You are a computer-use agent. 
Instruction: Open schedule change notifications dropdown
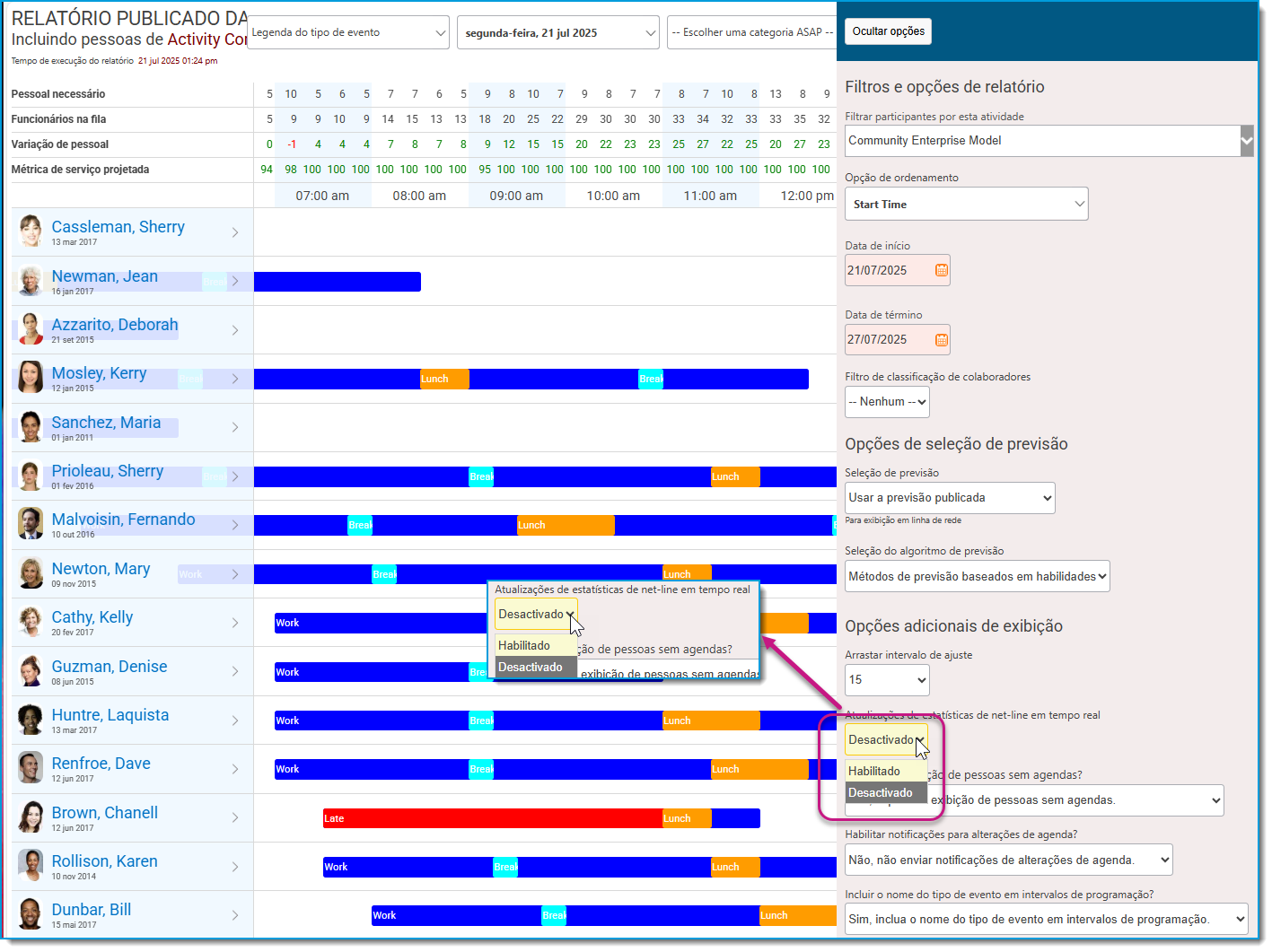click(1009, 860)
